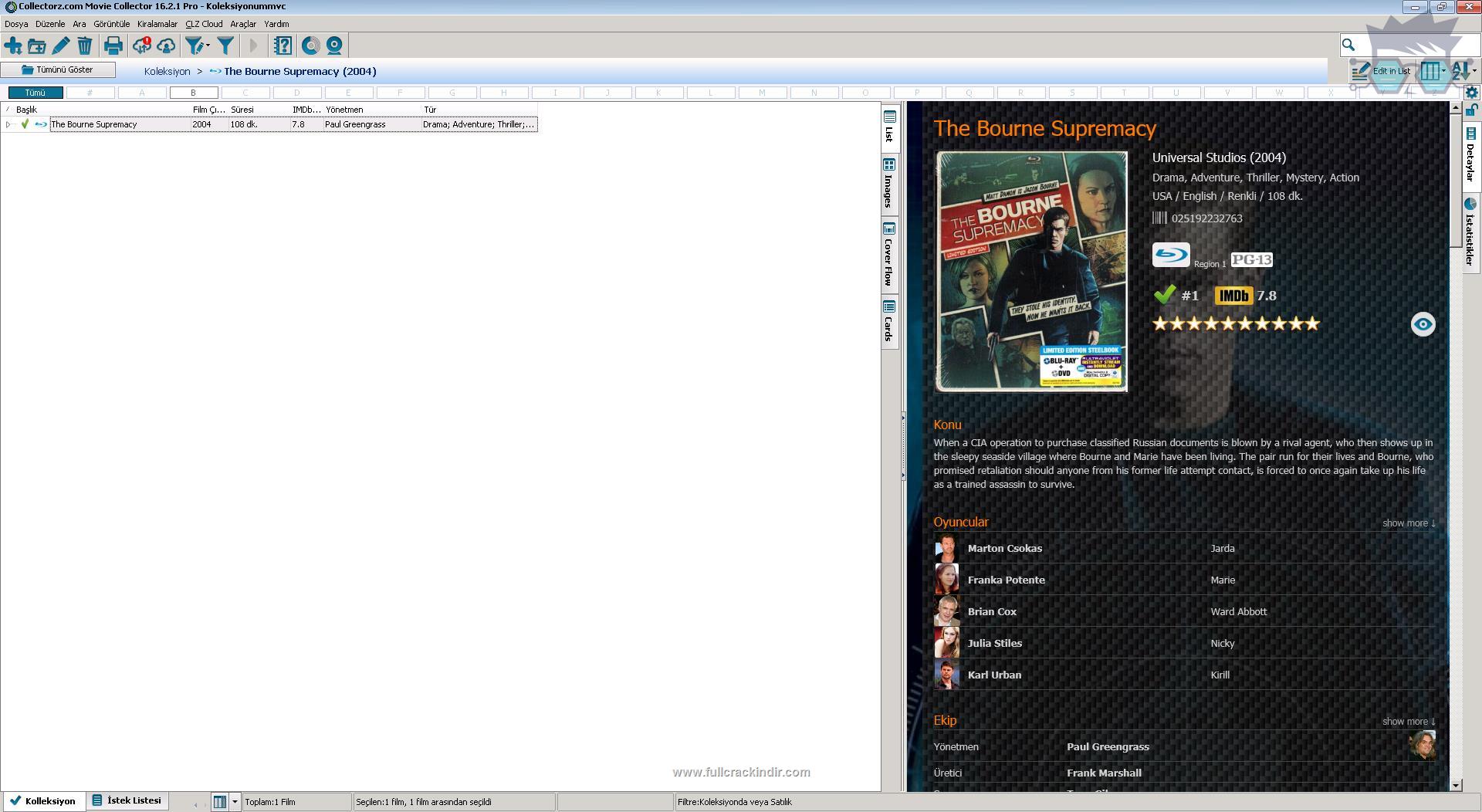
Task: Click the A-Z sort order icon
Action: 1460,71
